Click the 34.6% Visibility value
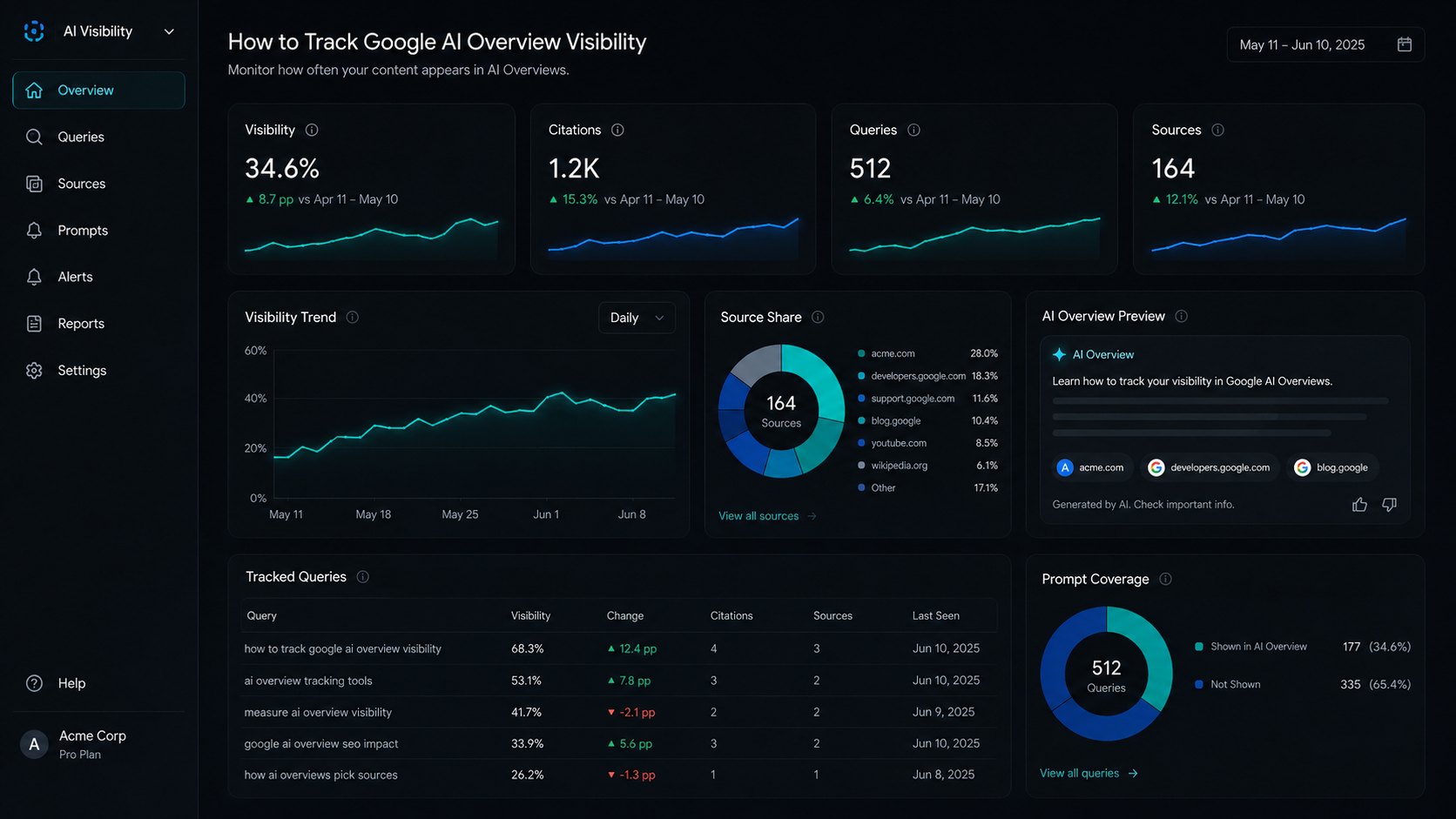The image size is (1456, 819). [x=282, y=168]
